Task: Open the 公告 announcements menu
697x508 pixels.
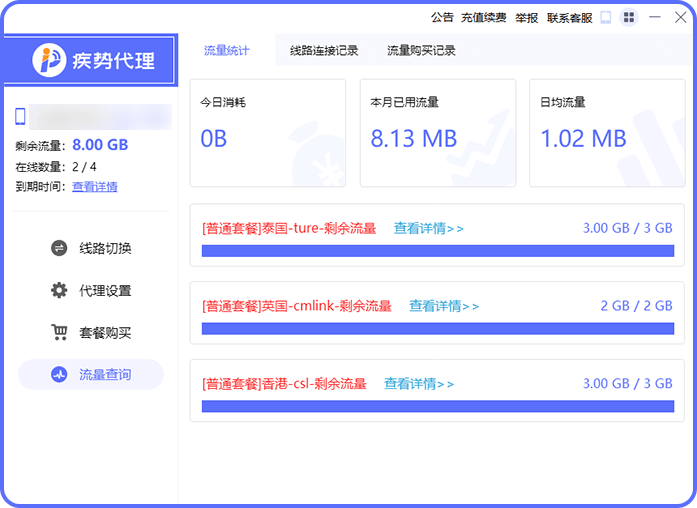Action: [x=442, y=17]
